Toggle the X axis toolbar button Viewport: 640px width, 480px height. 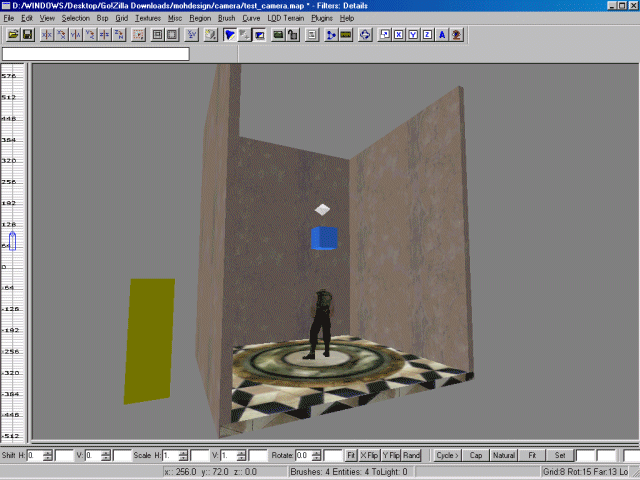pos(398,35)
